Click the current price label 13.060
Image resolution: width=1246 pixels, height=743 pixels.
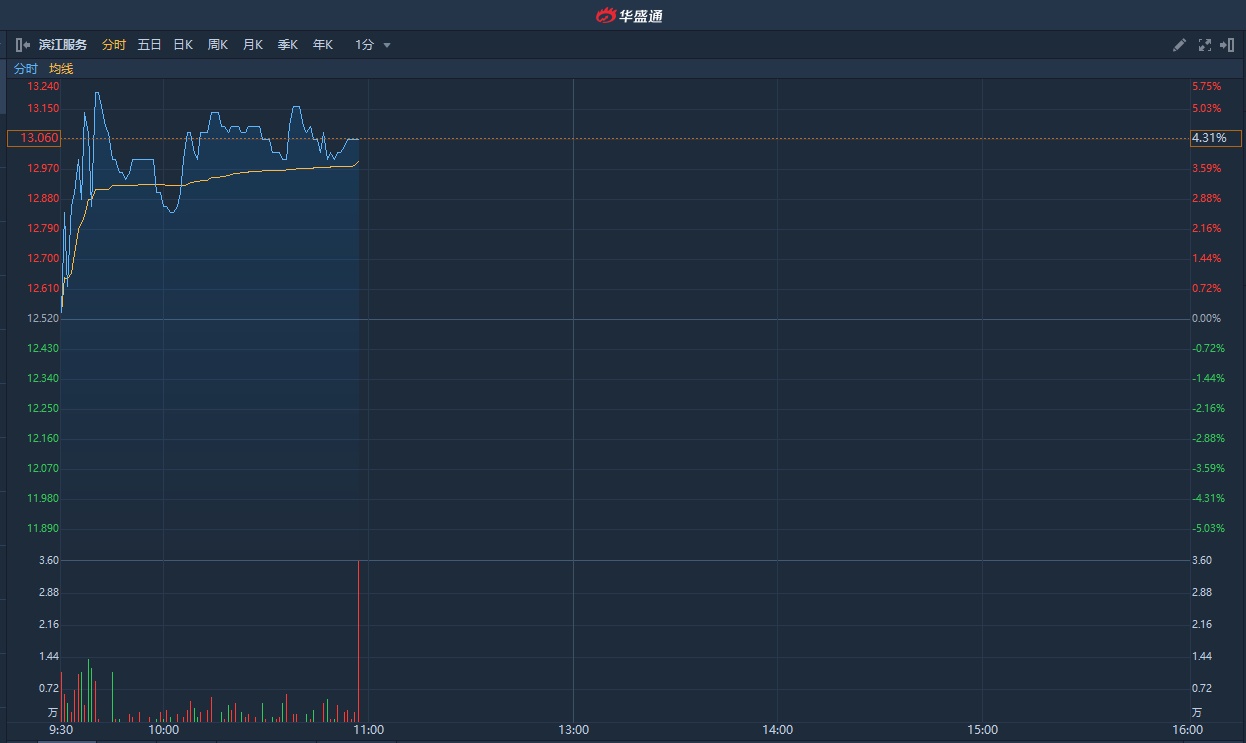tap(34, 138)
